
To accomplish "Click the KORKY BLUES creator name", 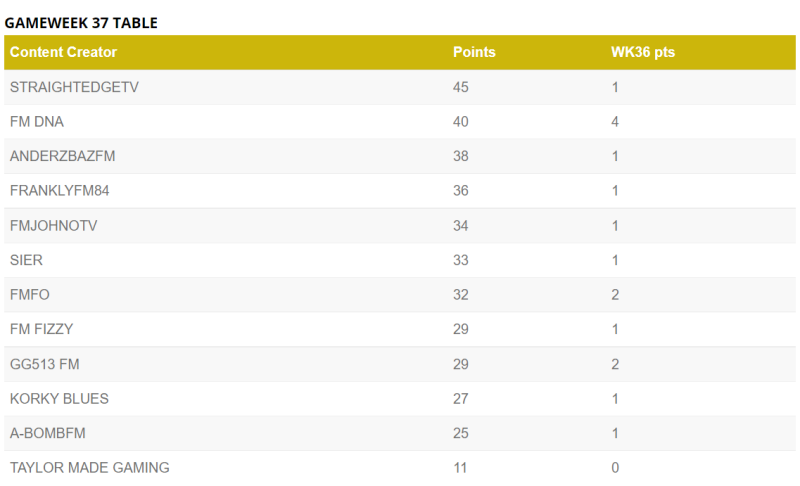I will click(x=59, y=398).
